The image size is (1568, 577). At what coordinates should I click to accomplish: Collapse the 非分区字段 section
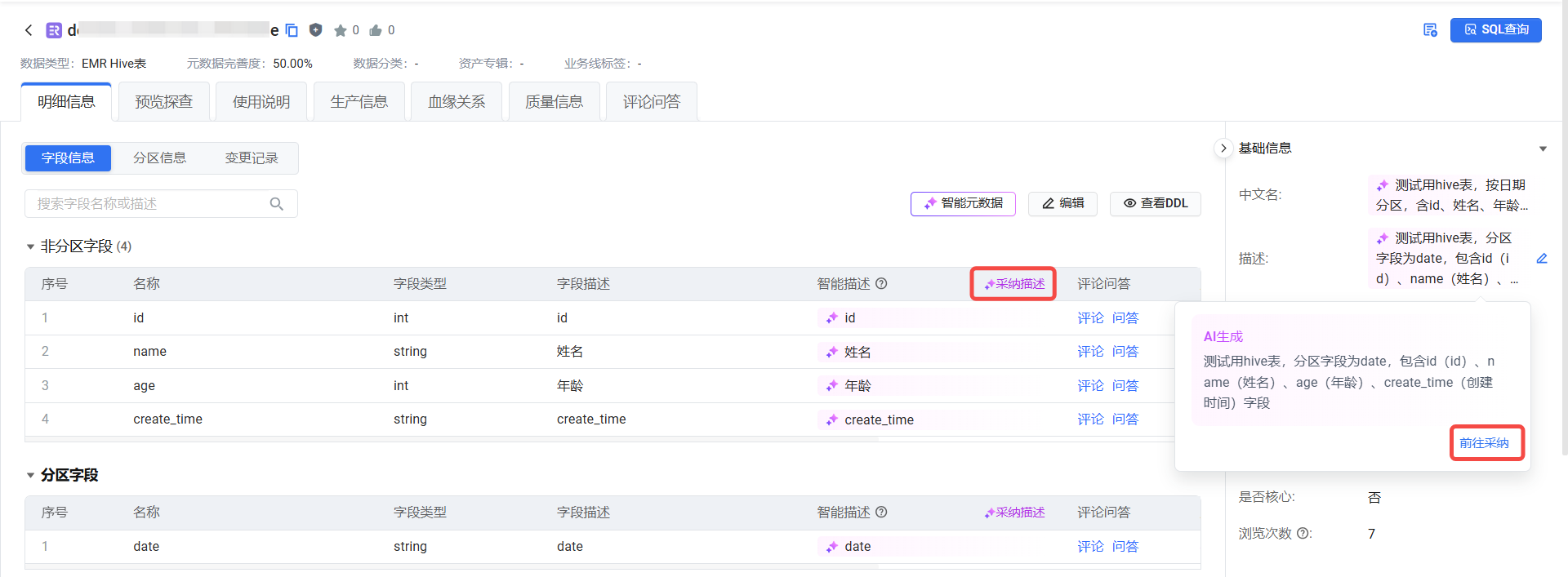point(30,246)
